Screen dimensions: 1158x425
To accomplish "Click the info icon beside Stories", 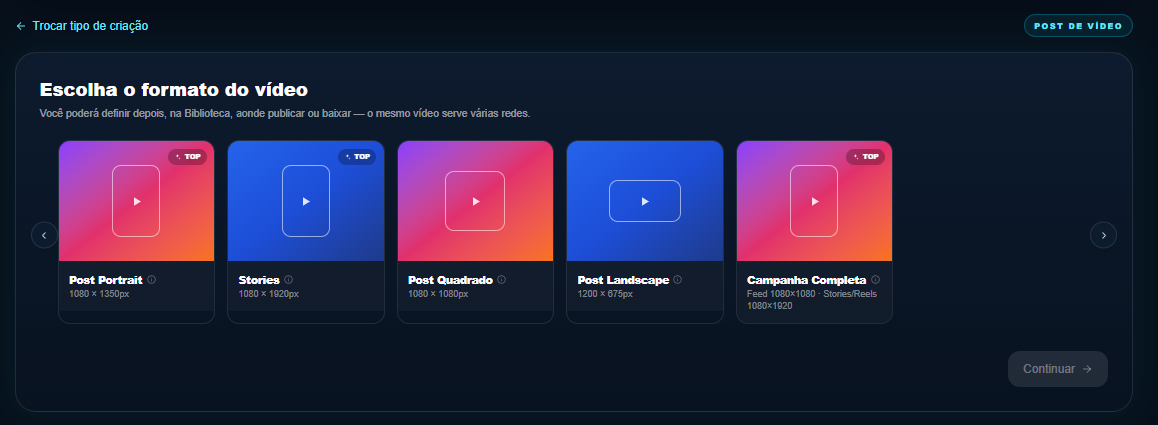I will tap(289, 280).
